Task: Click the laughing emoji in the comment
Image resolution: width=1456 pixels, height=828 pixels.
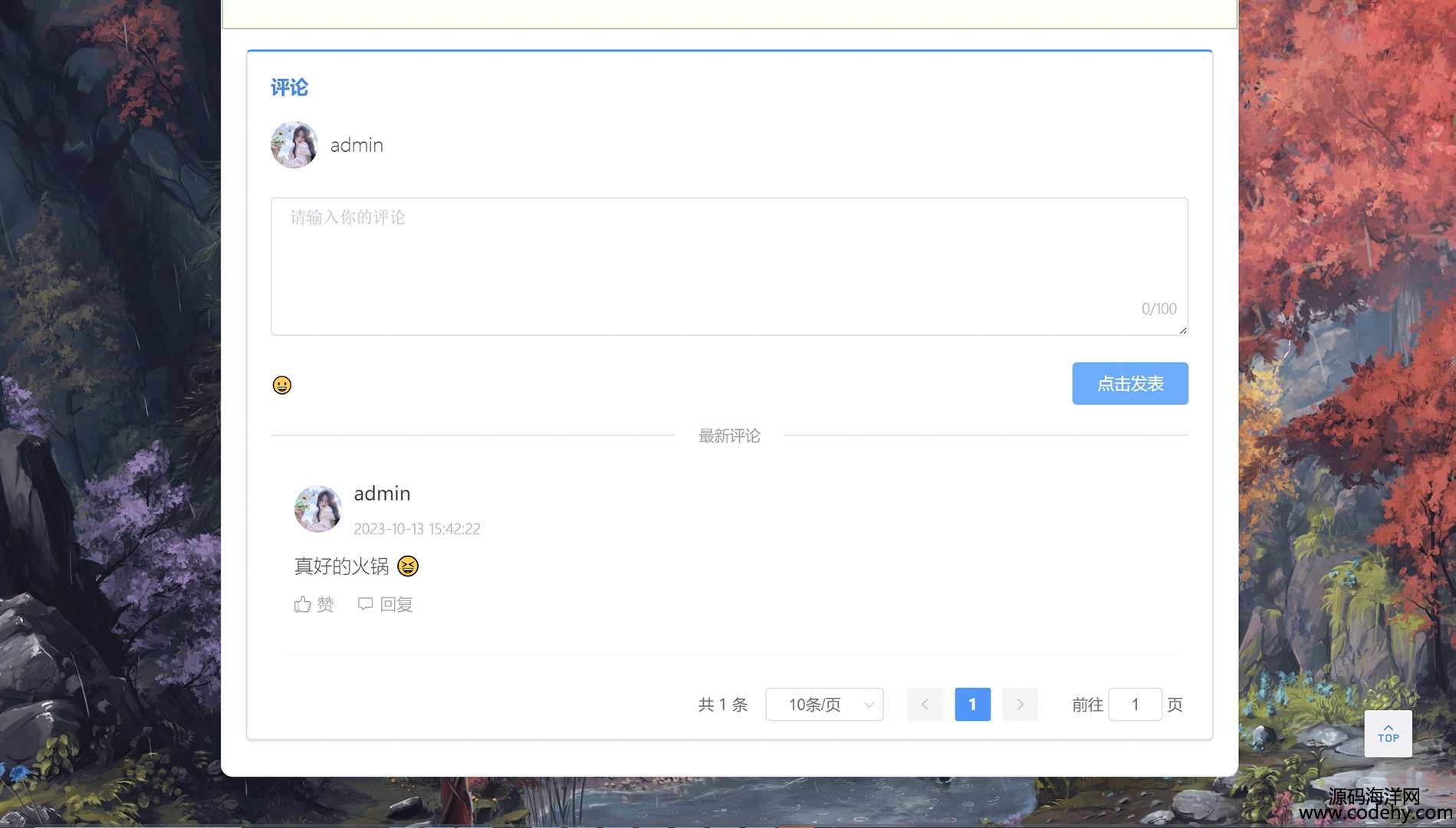Action: [x=408, y=567]
